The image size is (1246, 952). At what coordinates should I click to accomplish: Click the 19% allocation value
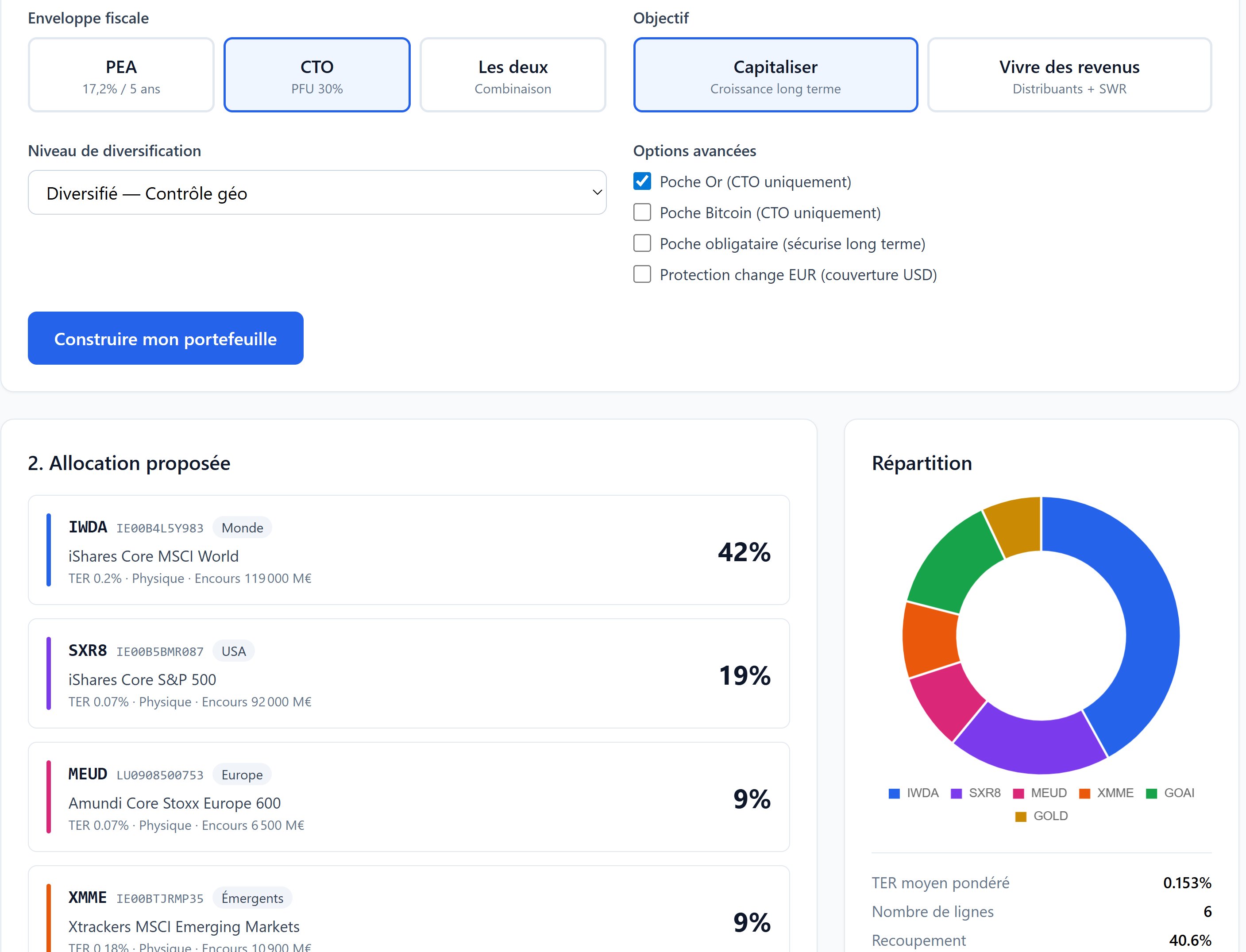pyautogui.click(x=745, y=675)
